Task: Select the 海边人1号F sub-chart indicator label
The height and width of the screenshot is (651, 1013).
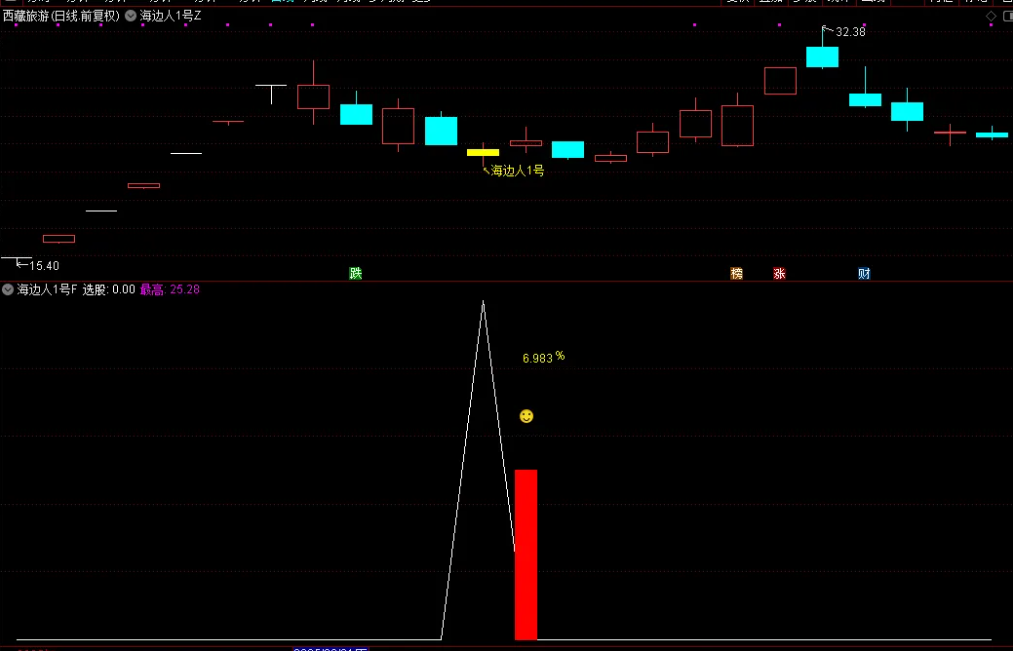Action: (x=47, y=290)
